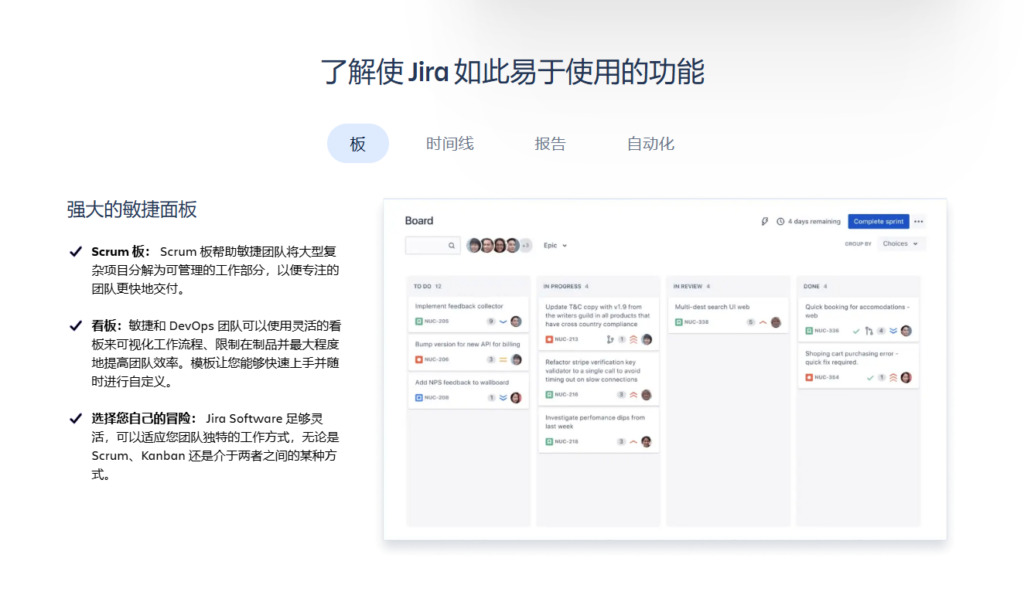
Task: Click the red bug icon on NUC-206
Action: point(419,359)
